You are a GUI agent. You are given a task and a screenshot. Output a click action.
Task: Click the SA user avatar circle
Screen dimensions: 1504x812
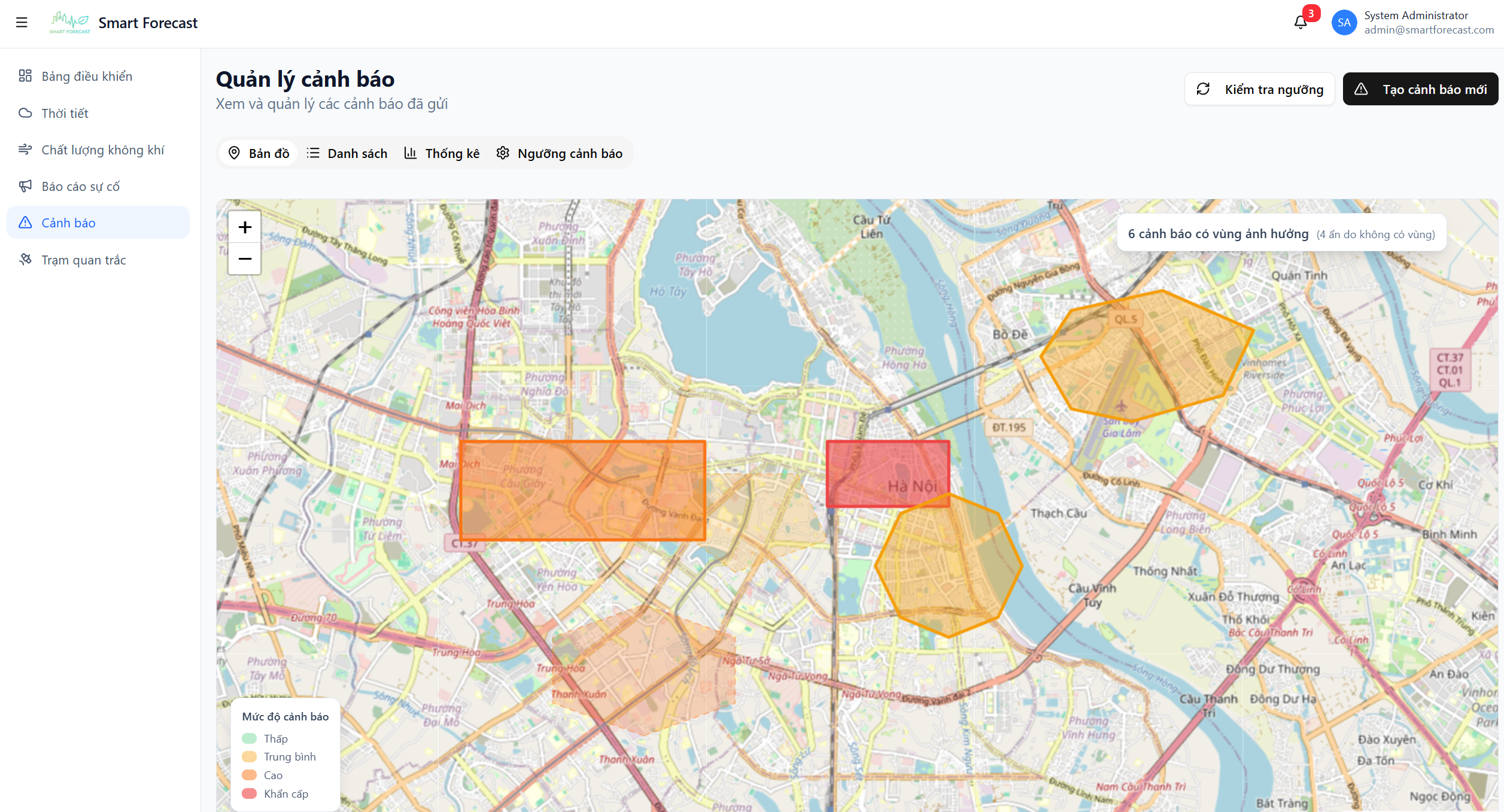pyautogui.click(x=1344, y=22)
